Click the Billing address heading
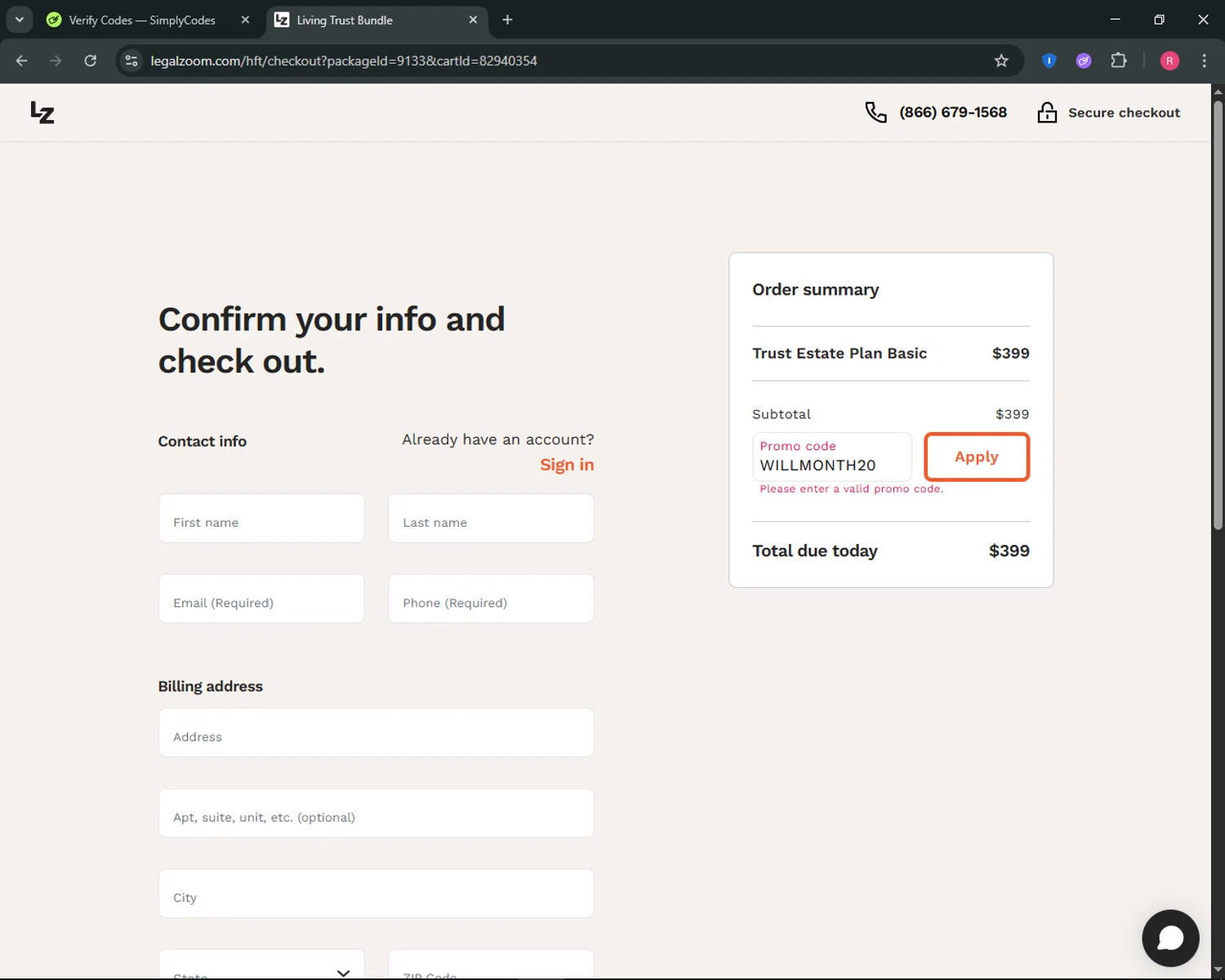The image size is (1225, 980). click(210, 687)
